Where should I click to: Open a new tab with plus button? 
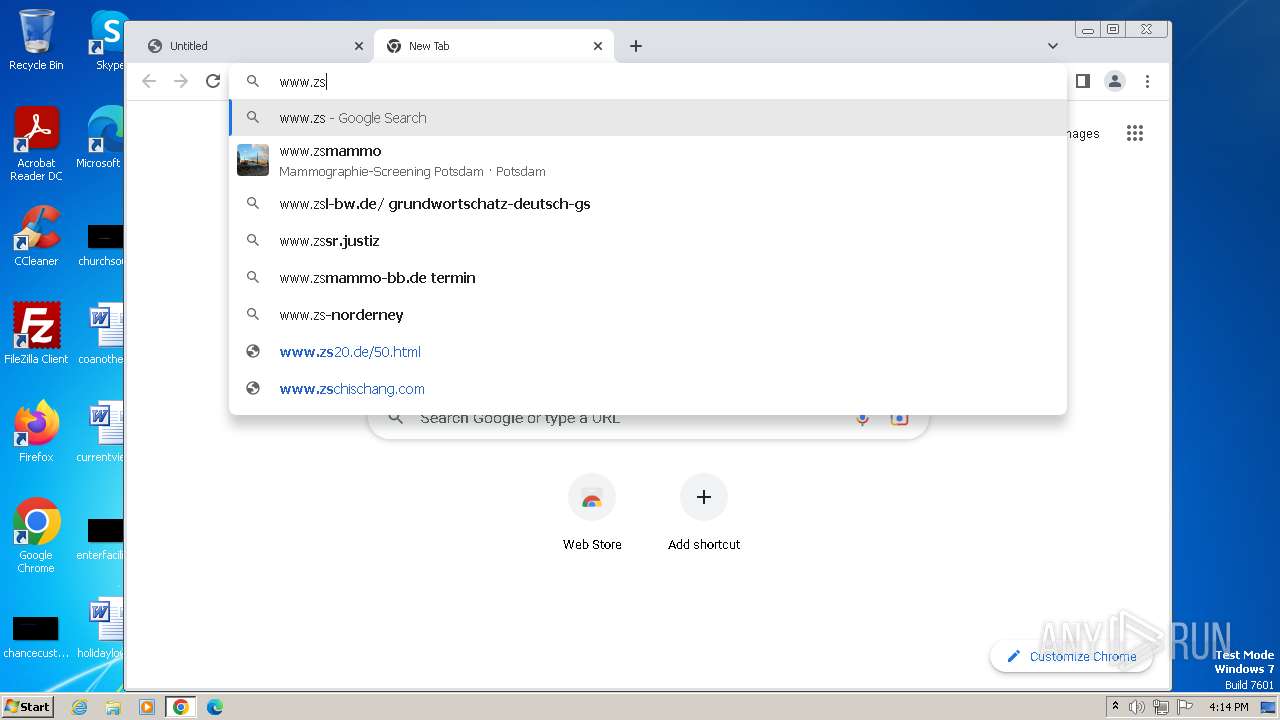click(x=636, y=46)
